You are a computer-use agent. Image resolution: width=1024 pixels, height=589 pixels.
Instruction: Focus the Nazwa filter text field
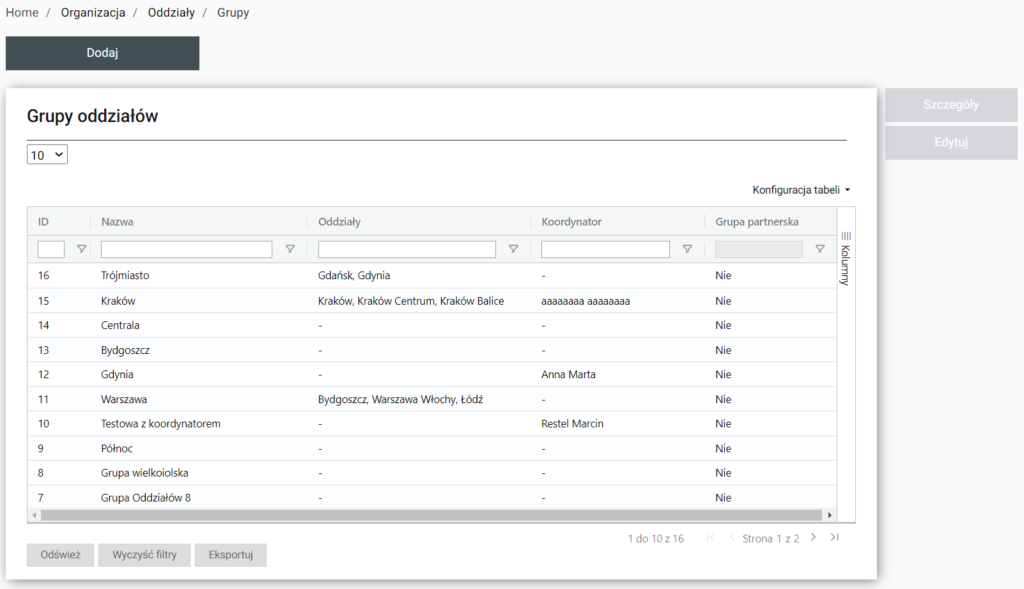point(186,249)
